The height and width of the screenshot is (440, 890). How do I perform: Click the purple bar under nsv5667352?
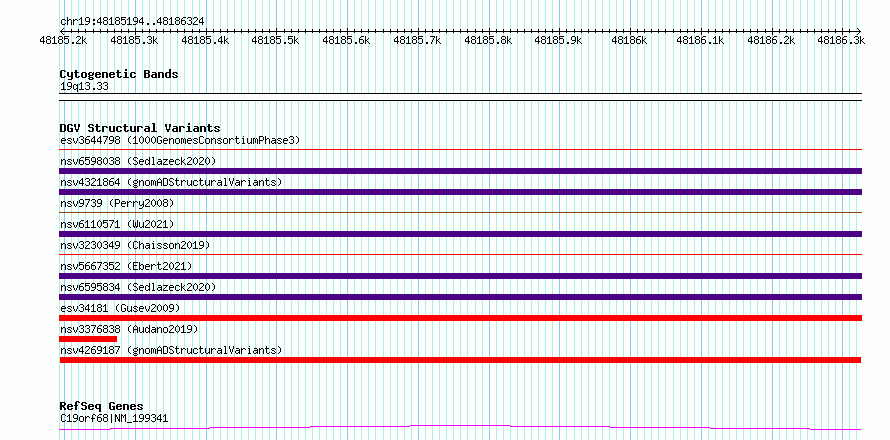[x=460, y=276]
